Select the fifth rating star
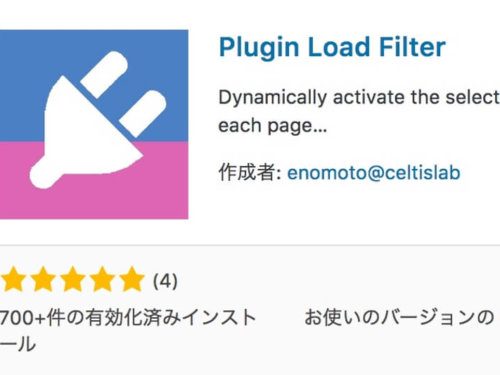 pyautogui.click(x=132, y=279)
